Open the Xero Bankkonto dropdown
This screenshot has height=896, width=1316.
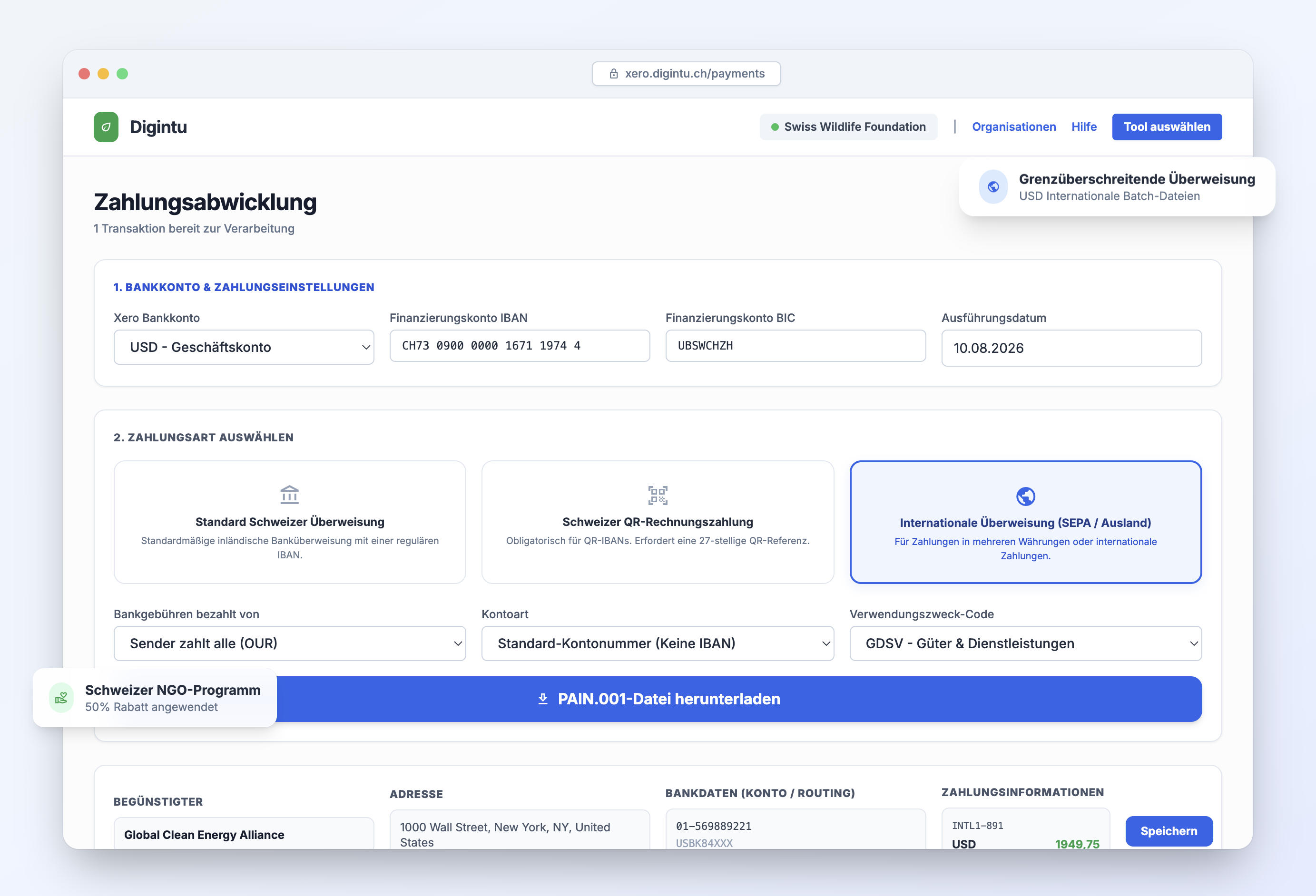coord(244,347)
